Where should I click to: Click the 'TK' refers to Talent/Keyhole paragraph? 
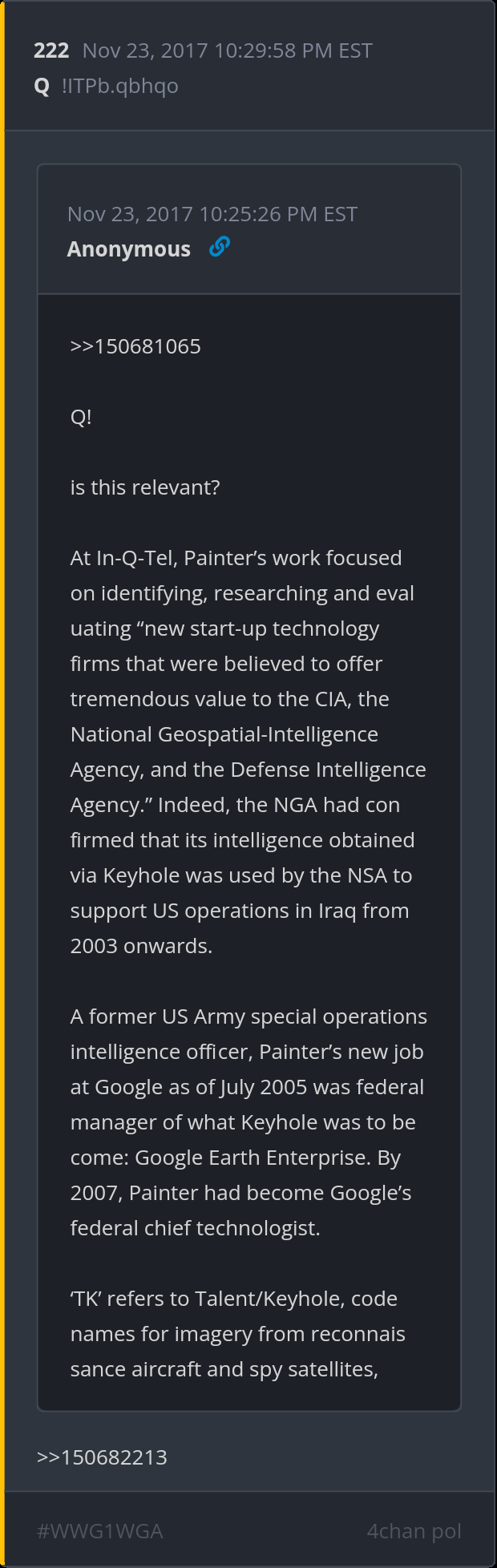coord(237,1333)
